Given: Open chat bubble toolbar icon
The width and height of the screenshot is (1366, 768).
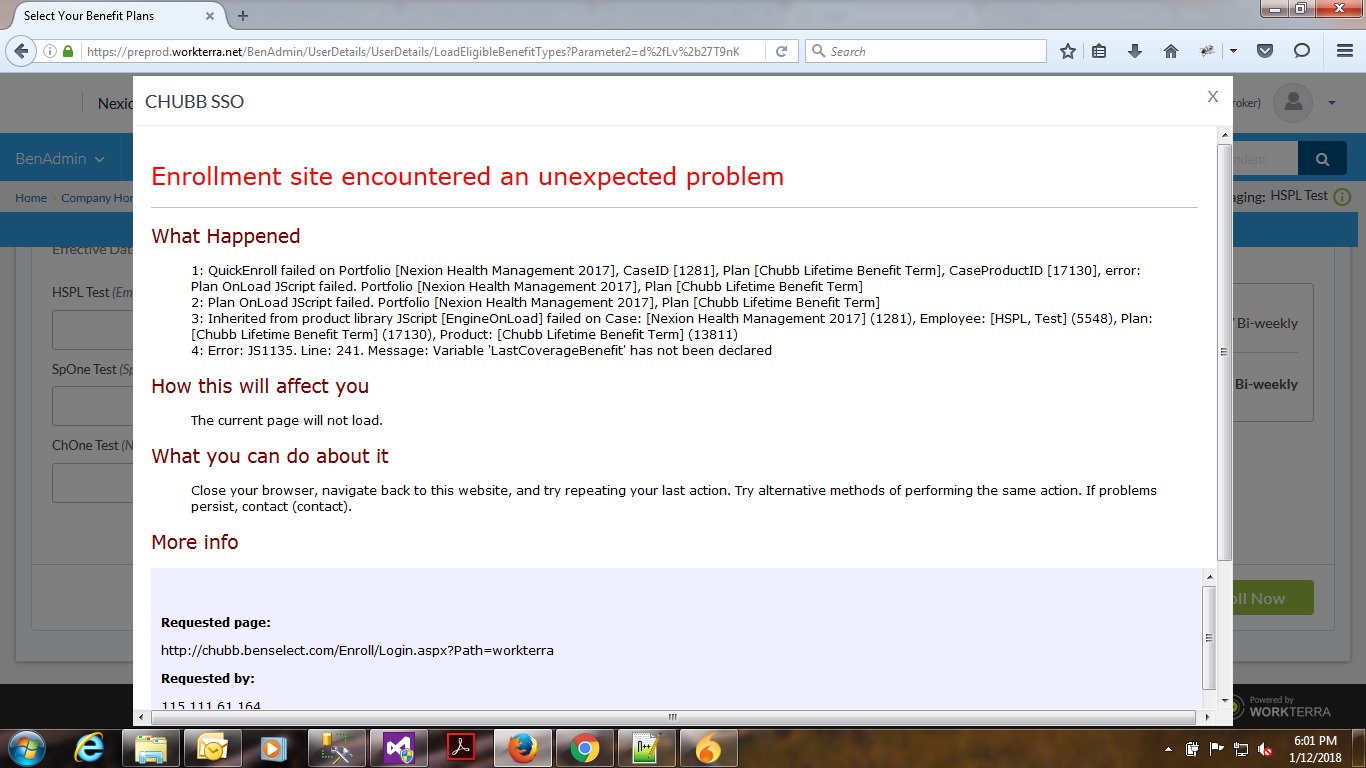Looking at the screenshot, I should point(1302,51).
